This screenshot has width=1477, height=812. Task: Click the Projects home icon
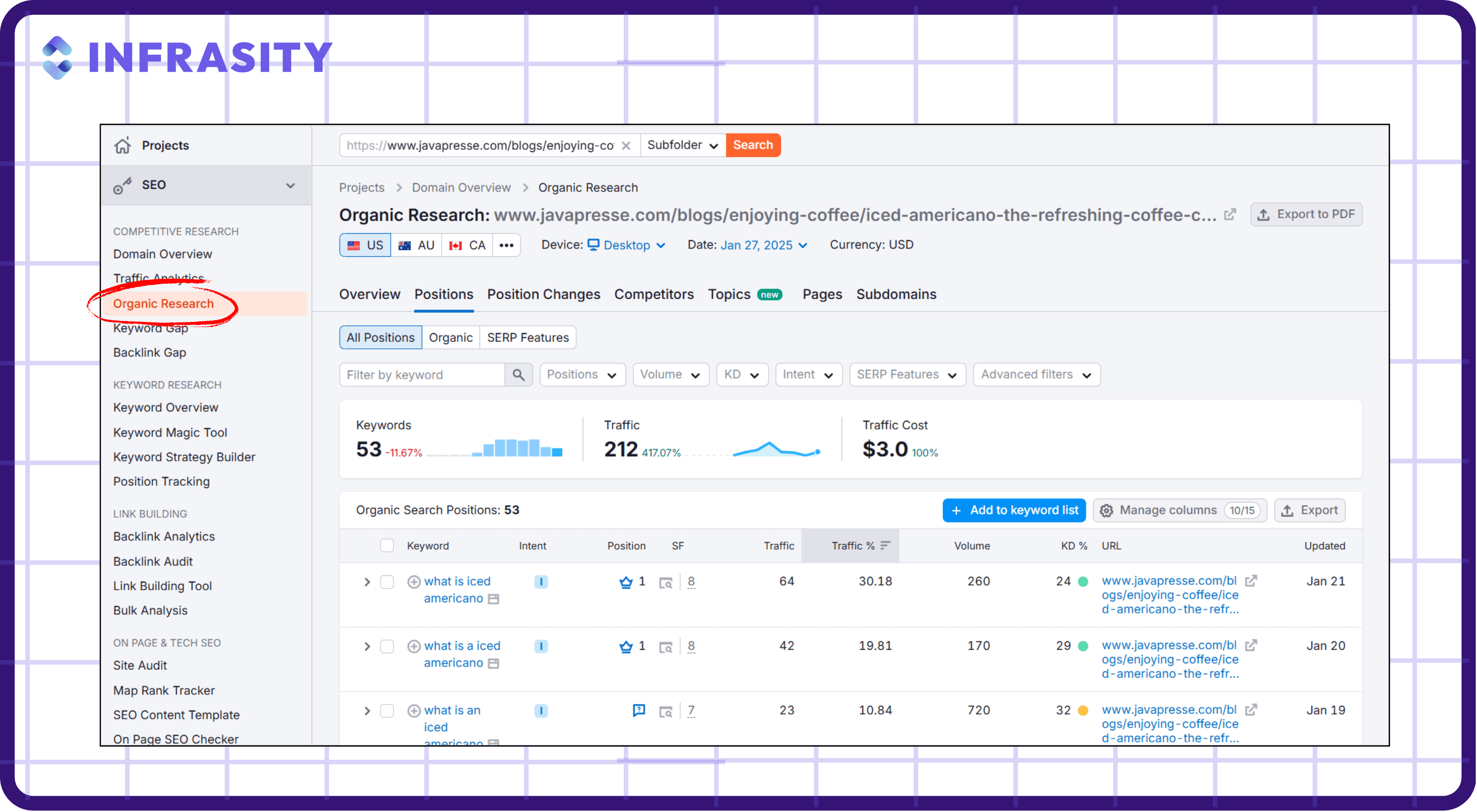click(x=122, y=146)
